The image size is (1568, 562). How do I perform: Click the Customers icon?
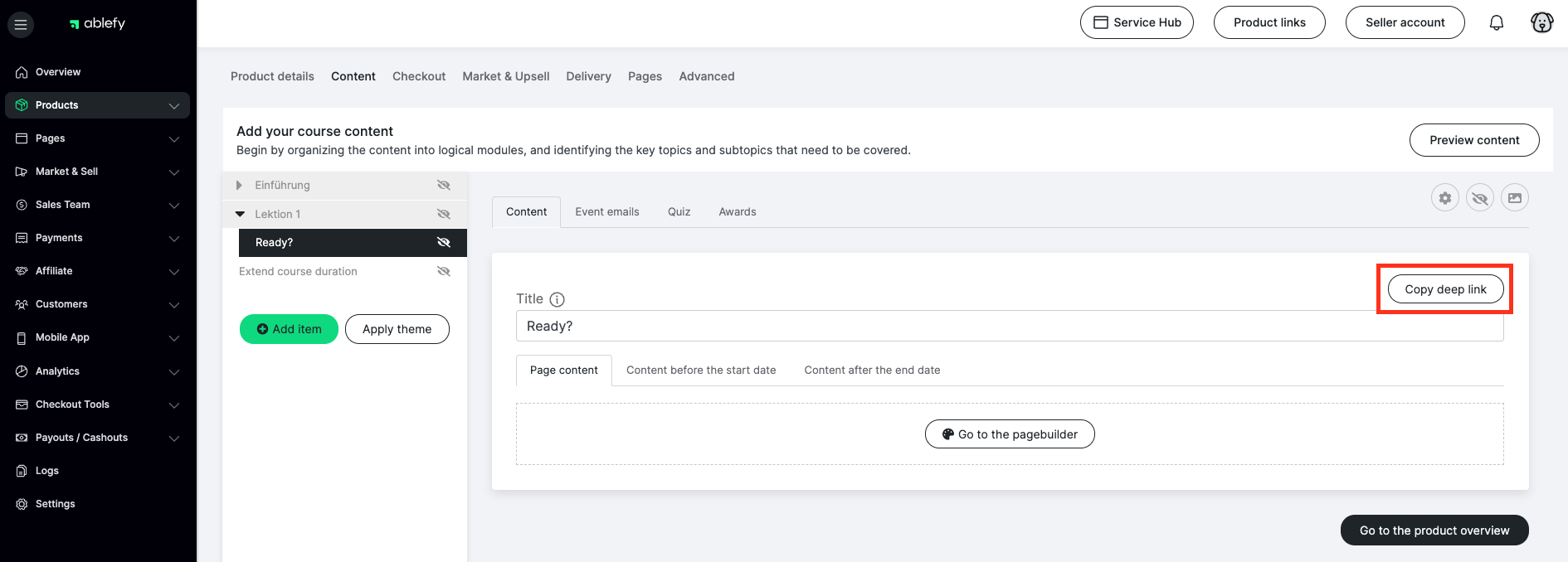22,304
